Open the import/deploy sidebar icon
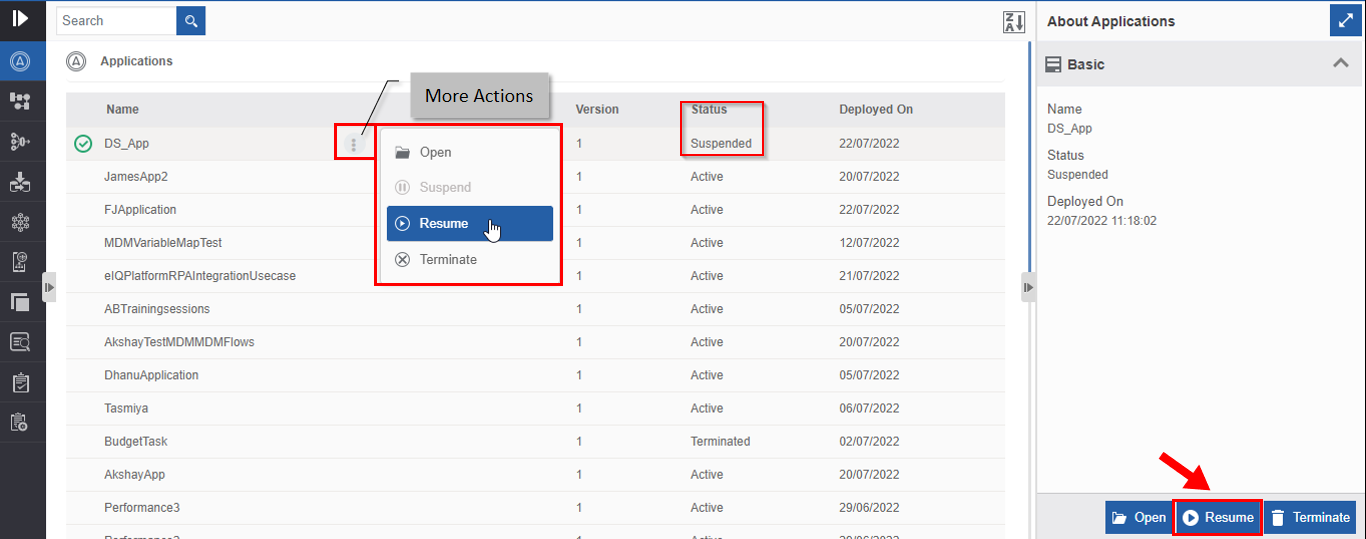1366x539 pixels. [x=20, y=182]
